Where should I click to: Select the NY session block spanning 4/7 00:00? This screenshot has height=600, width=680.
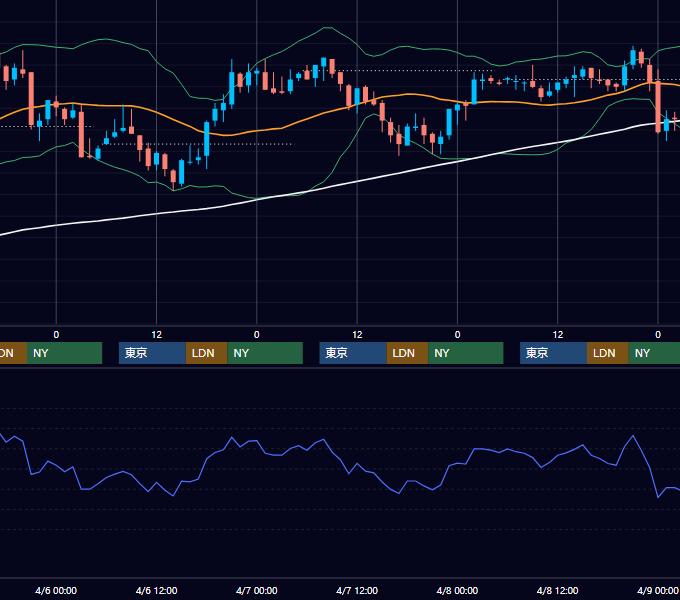(x=265, y=353)
